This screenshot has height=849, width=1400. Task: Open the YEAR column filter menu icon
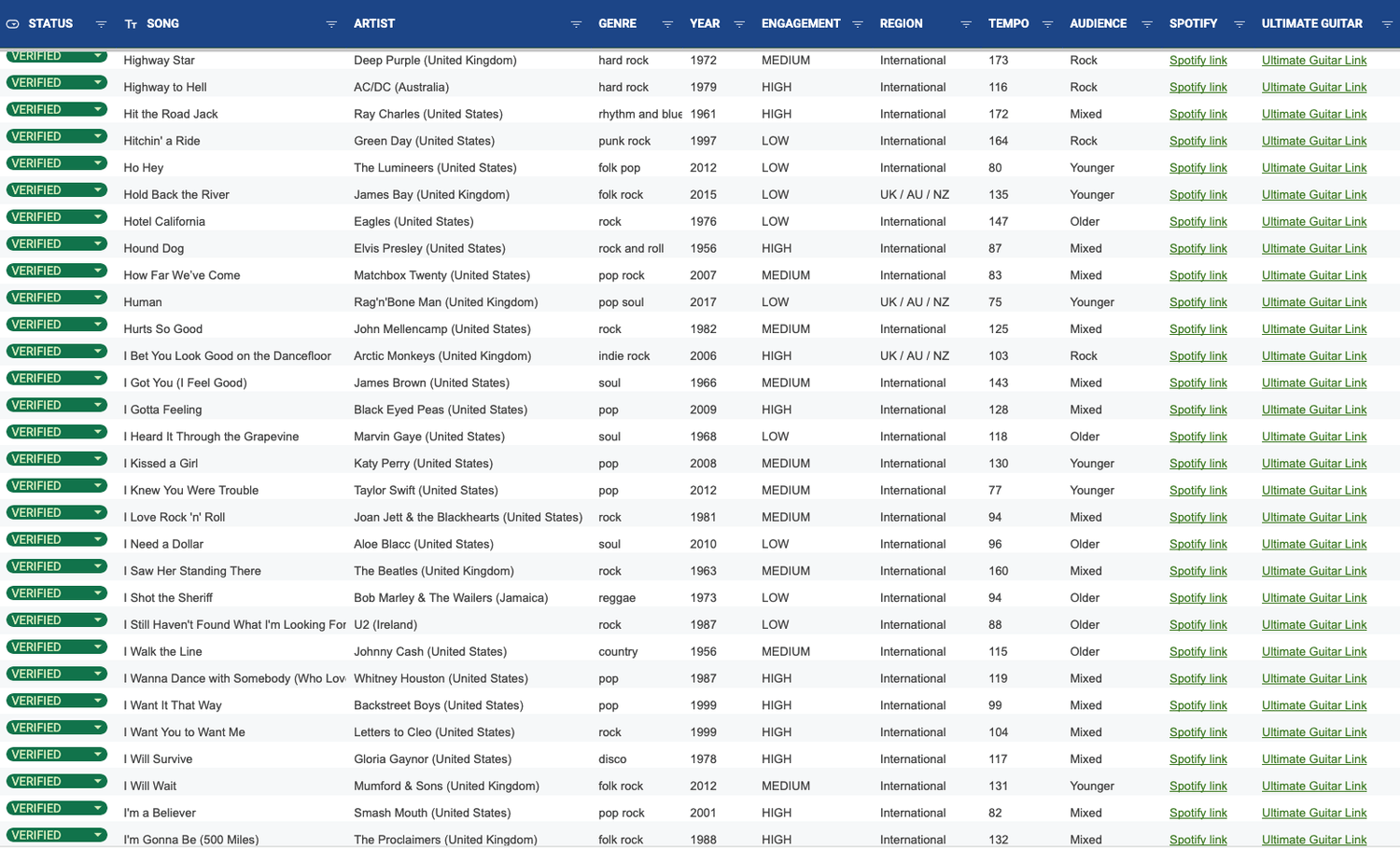[739, 24]
